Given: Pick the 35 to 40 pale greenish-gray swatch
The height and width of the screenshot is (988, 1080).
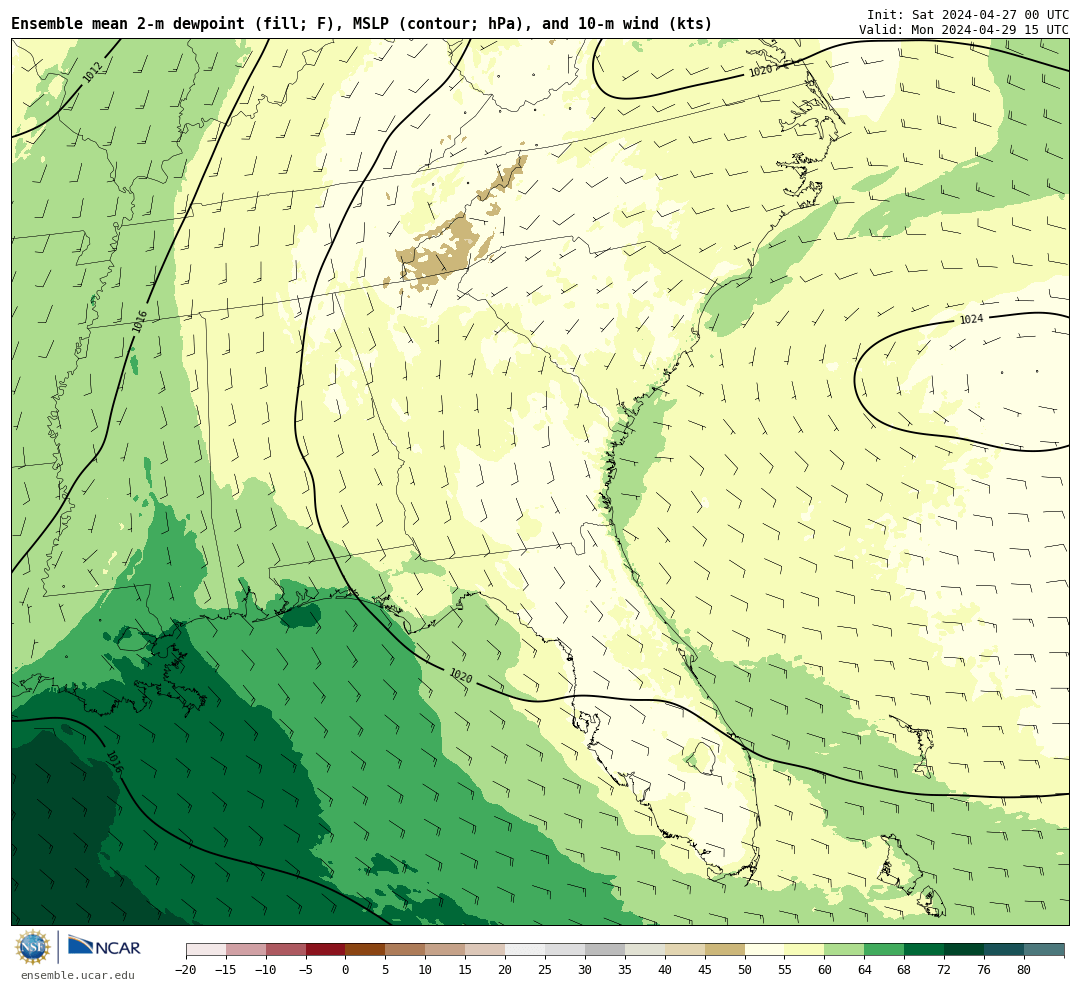Looking at the screenshot, I should pyautogui.click(x=645, y=949).
